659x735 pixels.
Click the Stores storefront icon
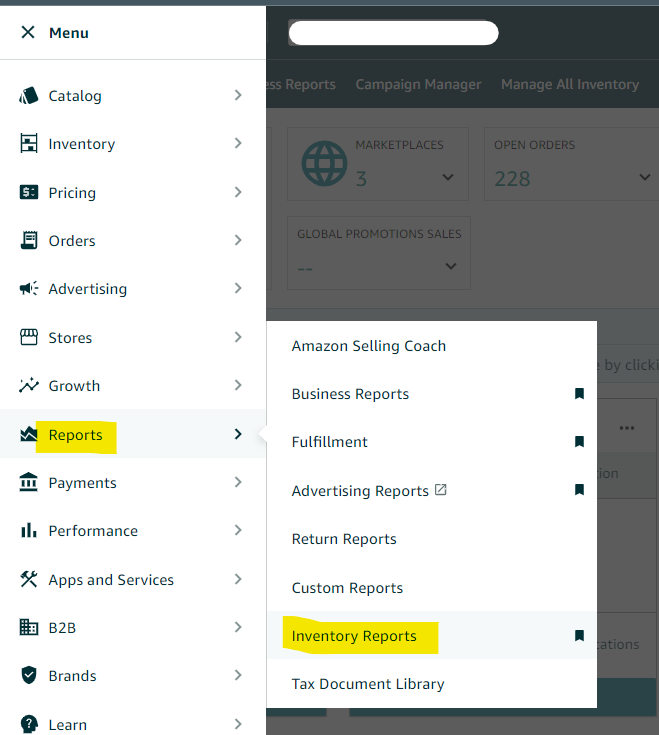[x=29, y=337]
